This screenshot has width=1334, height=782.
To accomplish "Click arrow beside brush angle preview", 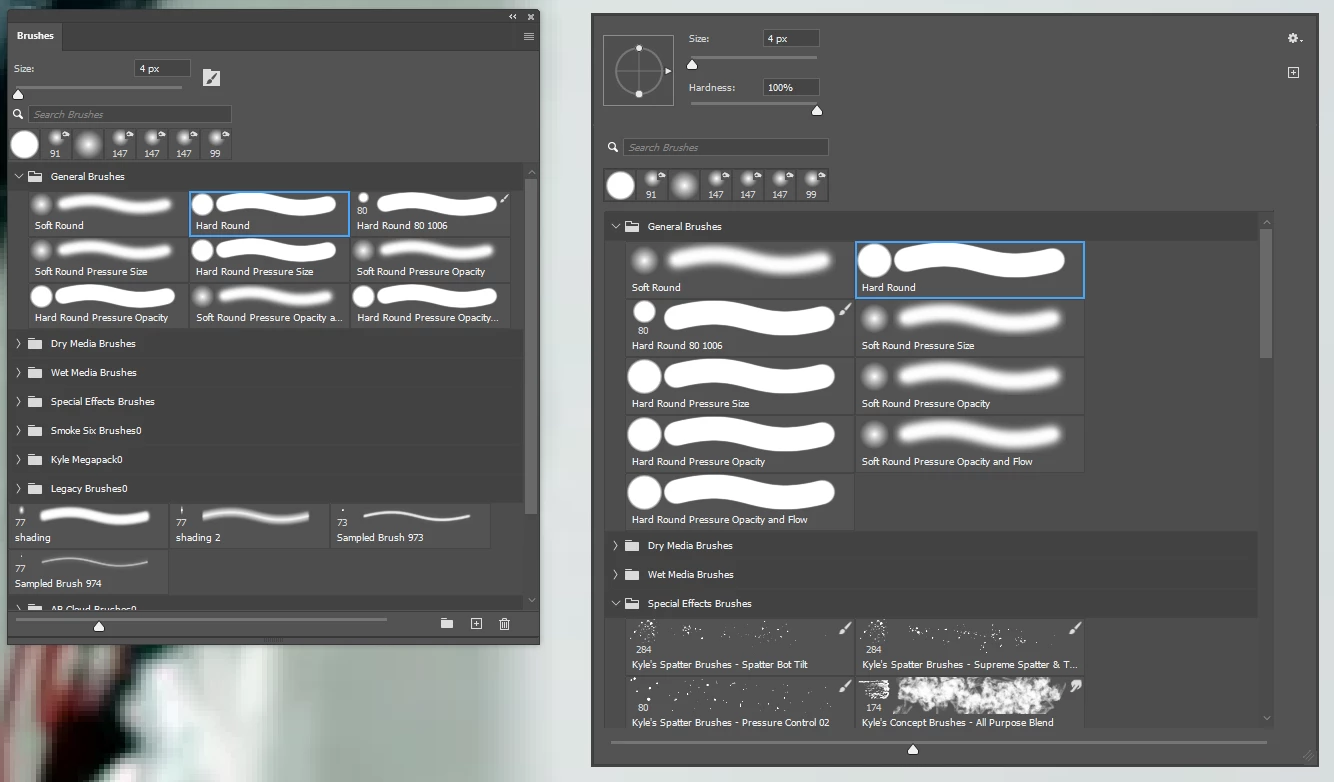I will (x=668, y=71).
